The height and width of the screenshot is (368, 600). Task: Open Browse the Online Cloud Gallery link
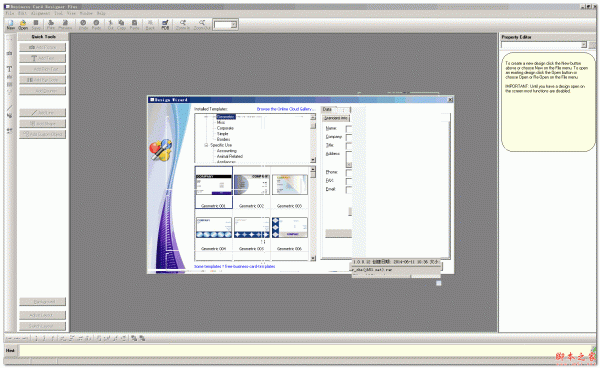click(286, 109)
